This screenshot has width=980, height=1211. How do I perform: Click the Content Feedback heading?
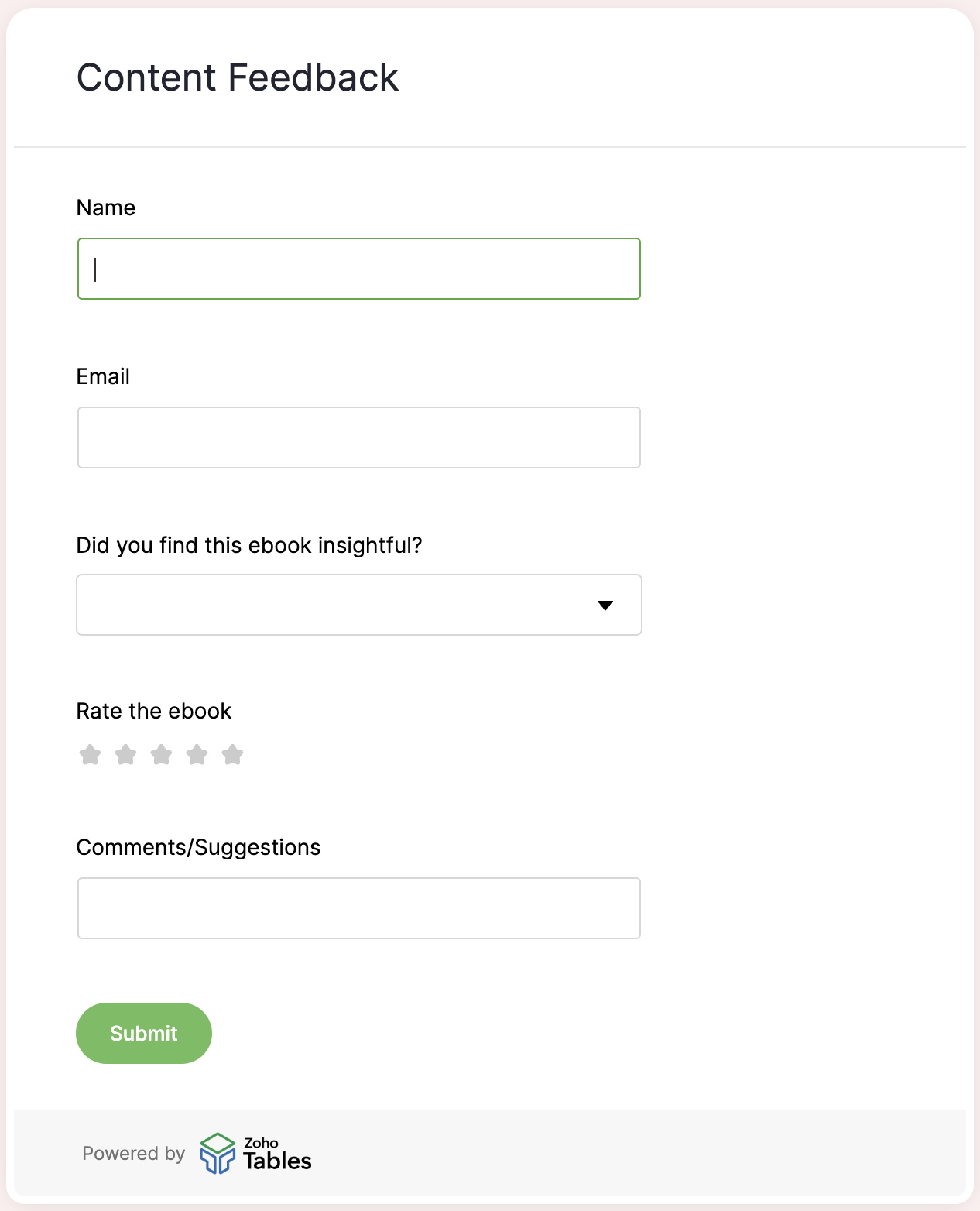(238, 77)
